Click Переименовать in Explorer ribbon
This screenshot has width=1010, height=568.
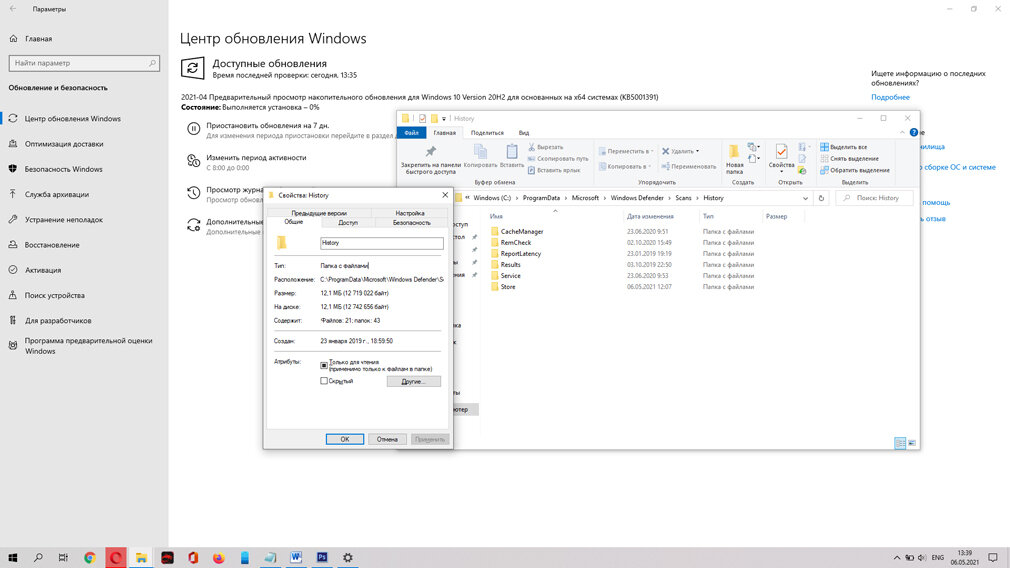(x=689, y=166)
